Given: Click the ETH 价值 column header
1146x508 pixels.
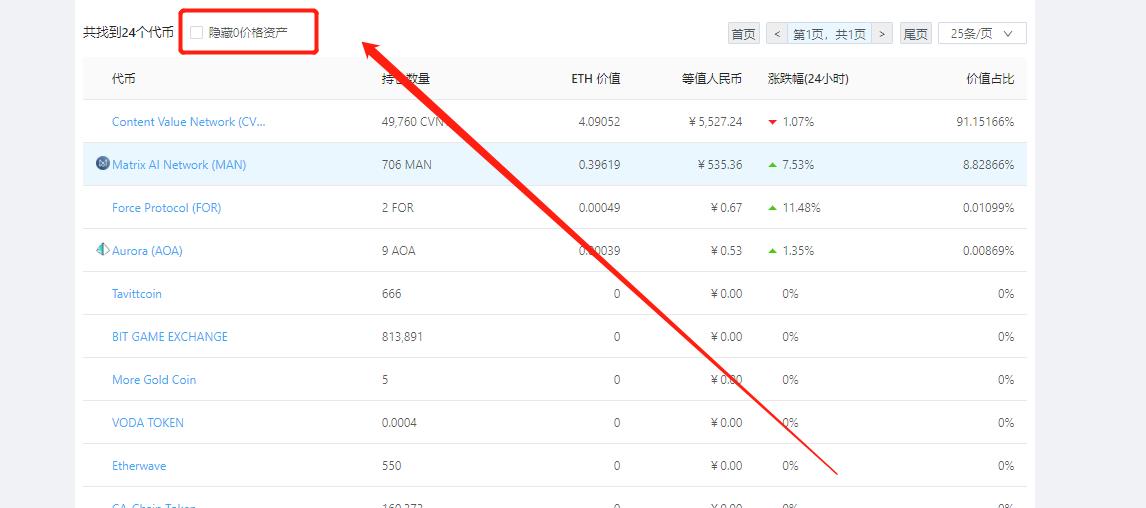Looking at the screenshot, I should click(596, 79).
